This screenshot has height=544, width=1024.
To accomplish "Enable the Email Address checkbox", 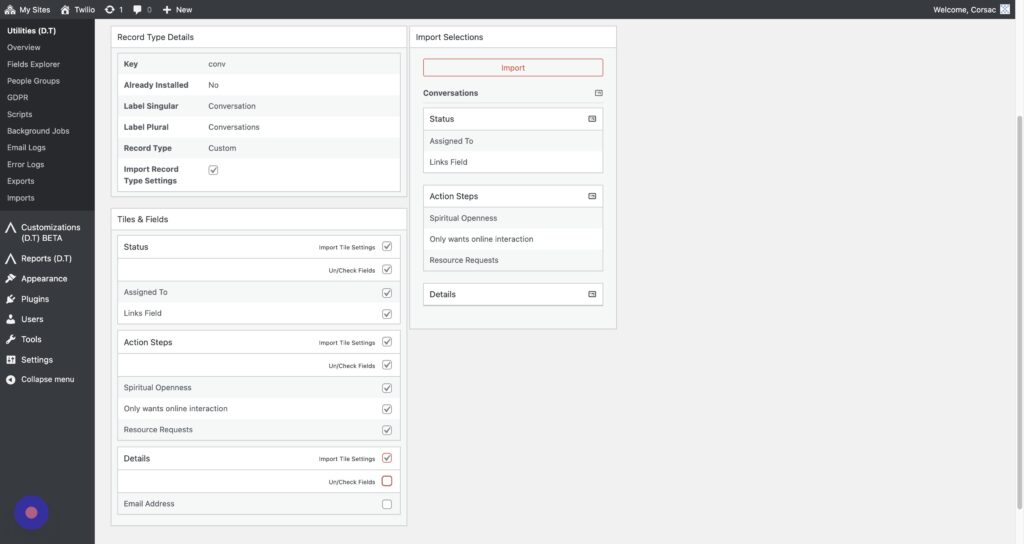I will click(x=386, y=504).
